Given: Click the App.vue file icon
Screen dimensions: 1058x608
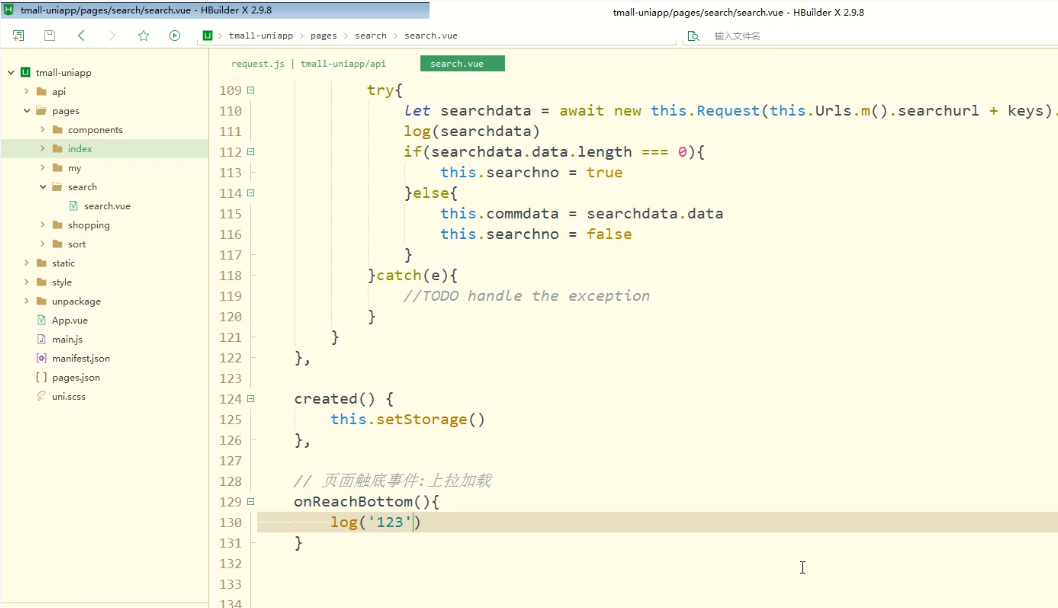Looking at the screenshot, I should pos(41,321).
